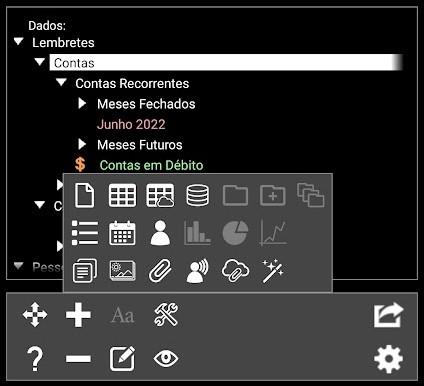The width and height of the screenshot is (424, 386).
Task: Open the question mark help
Action: pos(35,359)
